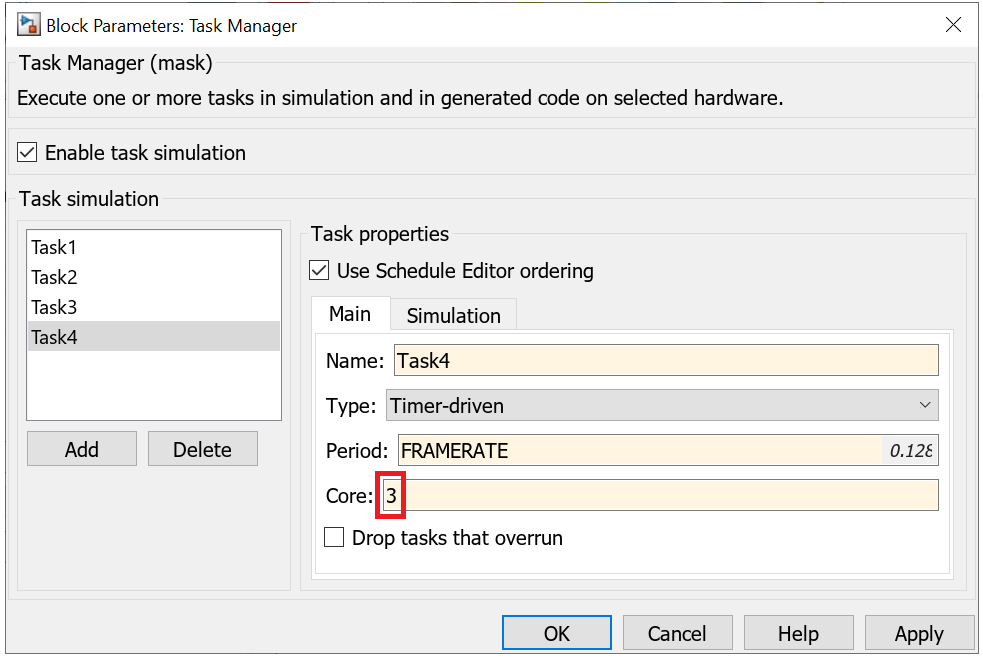Select Task1 in the task list

[54, 247]
